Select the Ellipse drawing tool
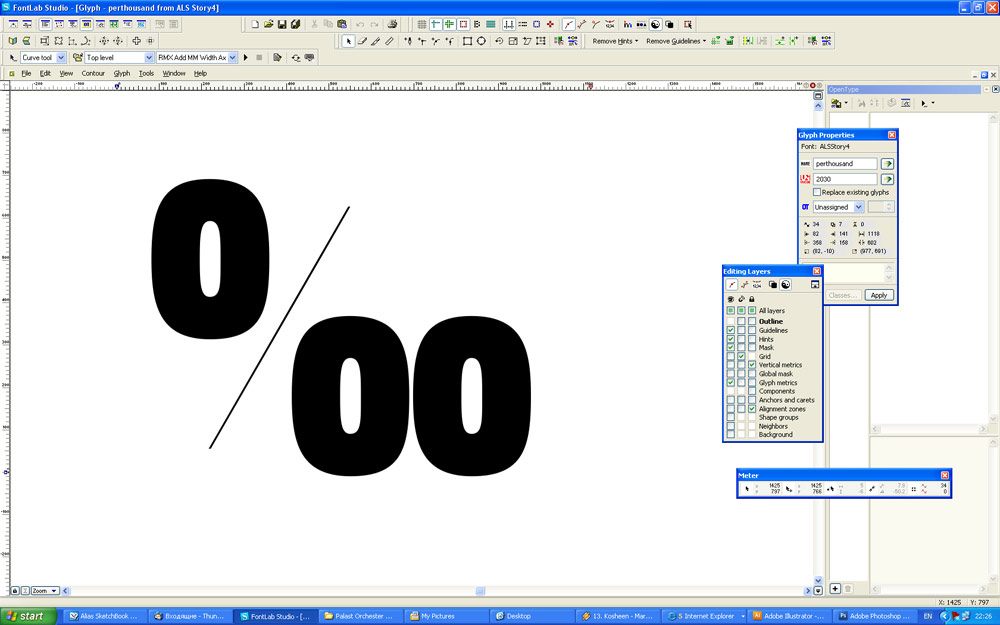The width and height of the screenshot is (1000, 625). coord(481,41)
